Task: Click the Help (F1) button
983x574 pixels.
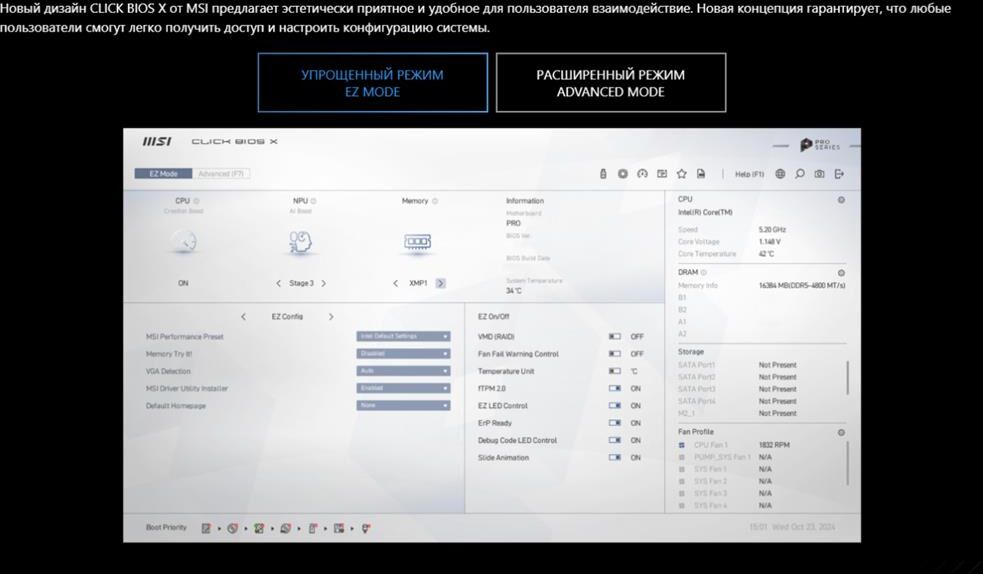Action: 749,174
